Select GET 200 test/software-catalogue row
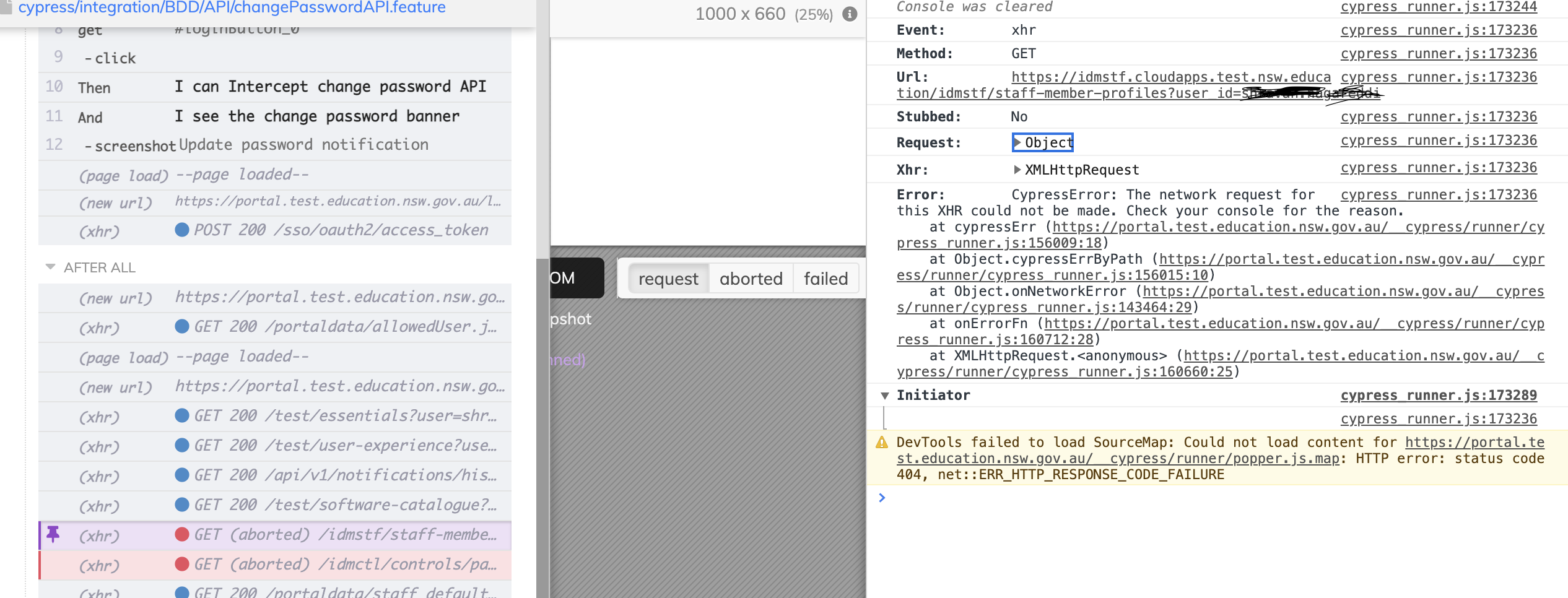Image resolution: width=1568 pixels, height=598 pixels. pyautogui.click(x=275, y=505)
